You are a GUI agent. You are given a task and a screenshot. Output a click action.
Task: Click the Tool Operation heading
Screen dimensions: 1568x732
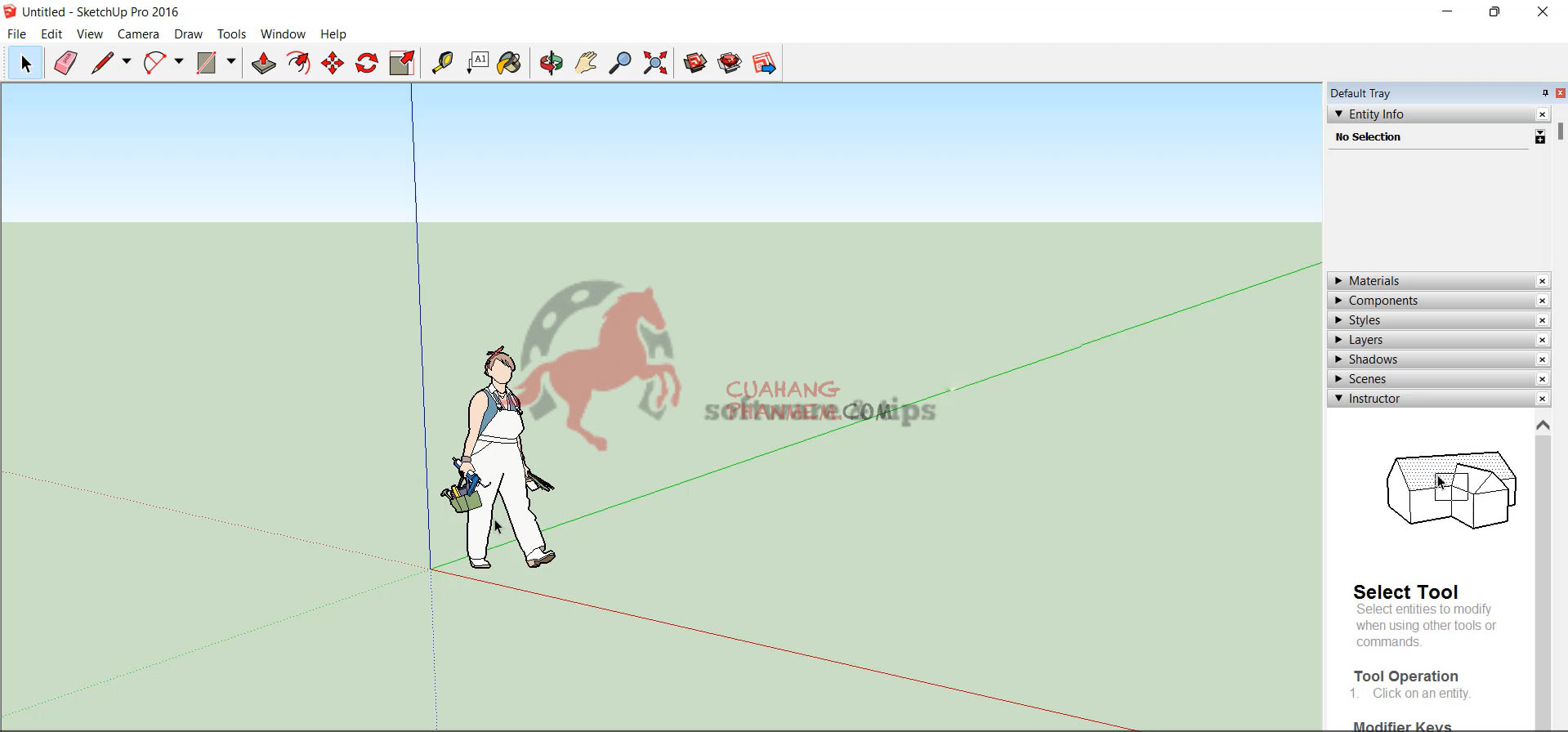[1405, 676]
